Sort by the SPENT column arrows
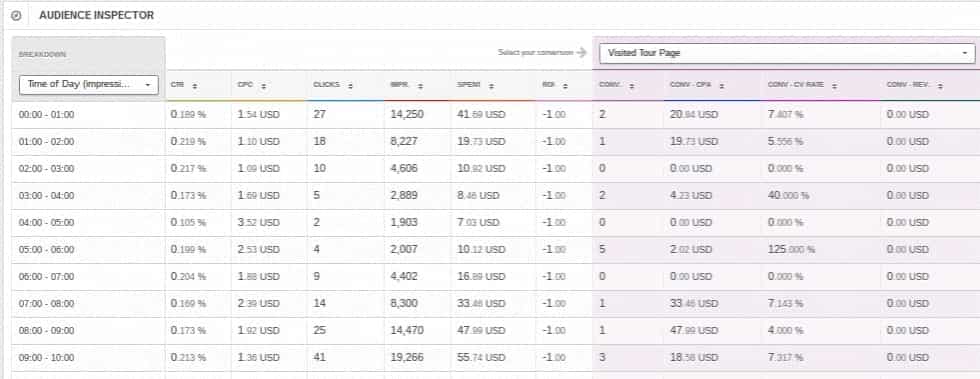 pyautogui.click(x=492, y=86)
